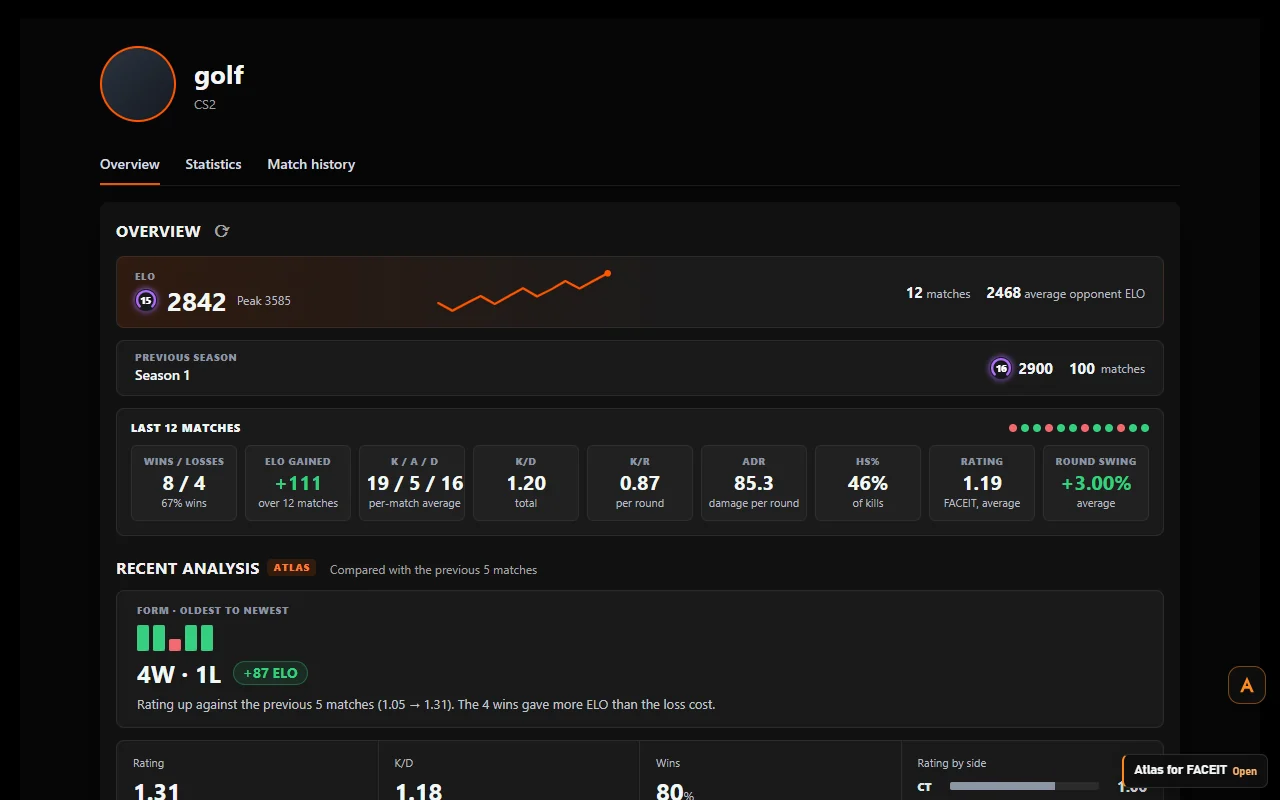Select the Wins / Losses 8 / 4 card

184,483
